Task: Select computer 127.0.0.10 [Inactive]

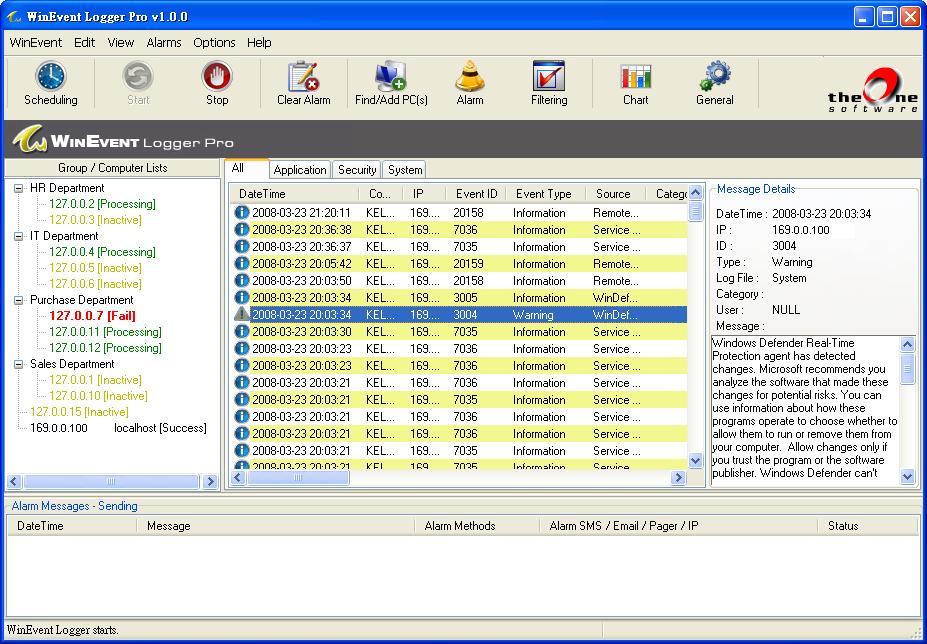Action: [x=98, y=396]
